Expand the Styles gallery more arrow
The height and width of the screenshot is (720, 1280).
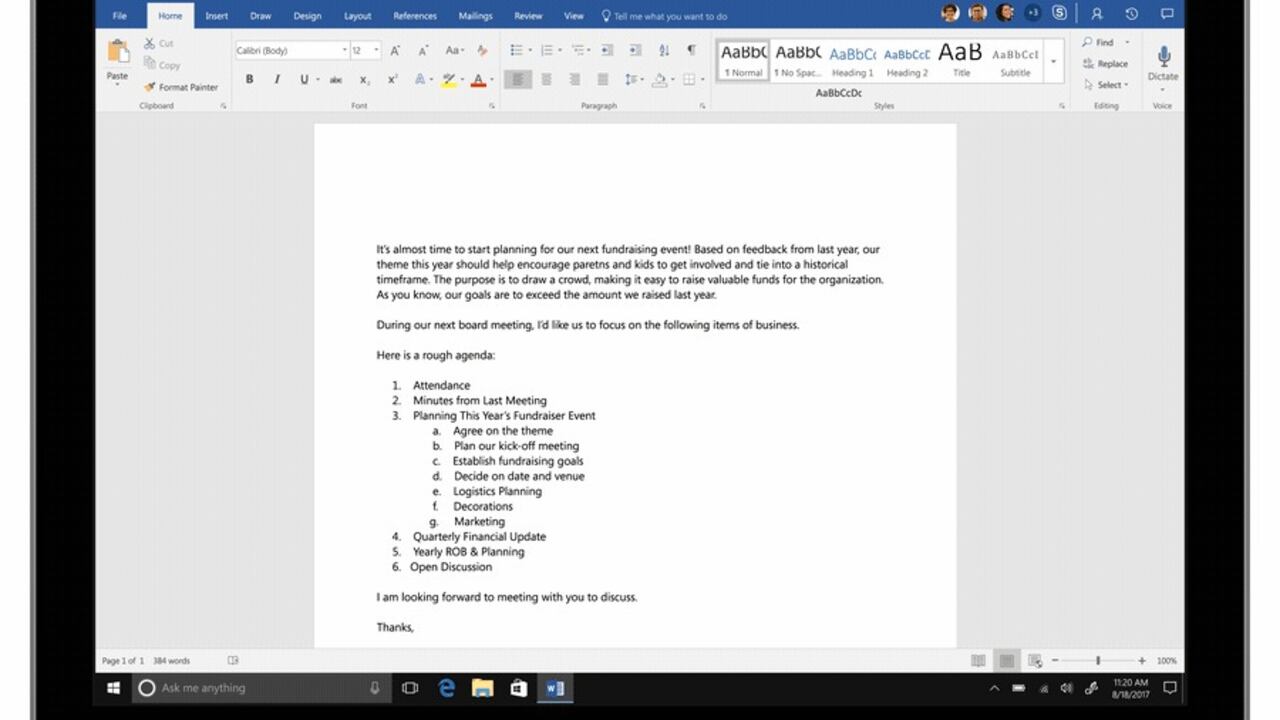point(1053,62)
